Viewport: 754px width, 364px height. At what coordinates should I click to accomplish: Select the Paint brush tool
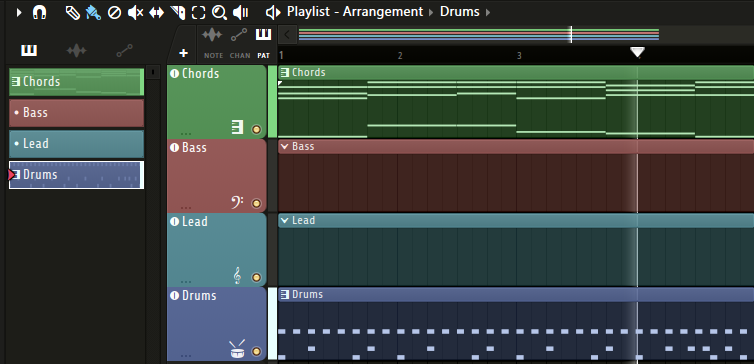pyautogui.click(x=93, y=13)
